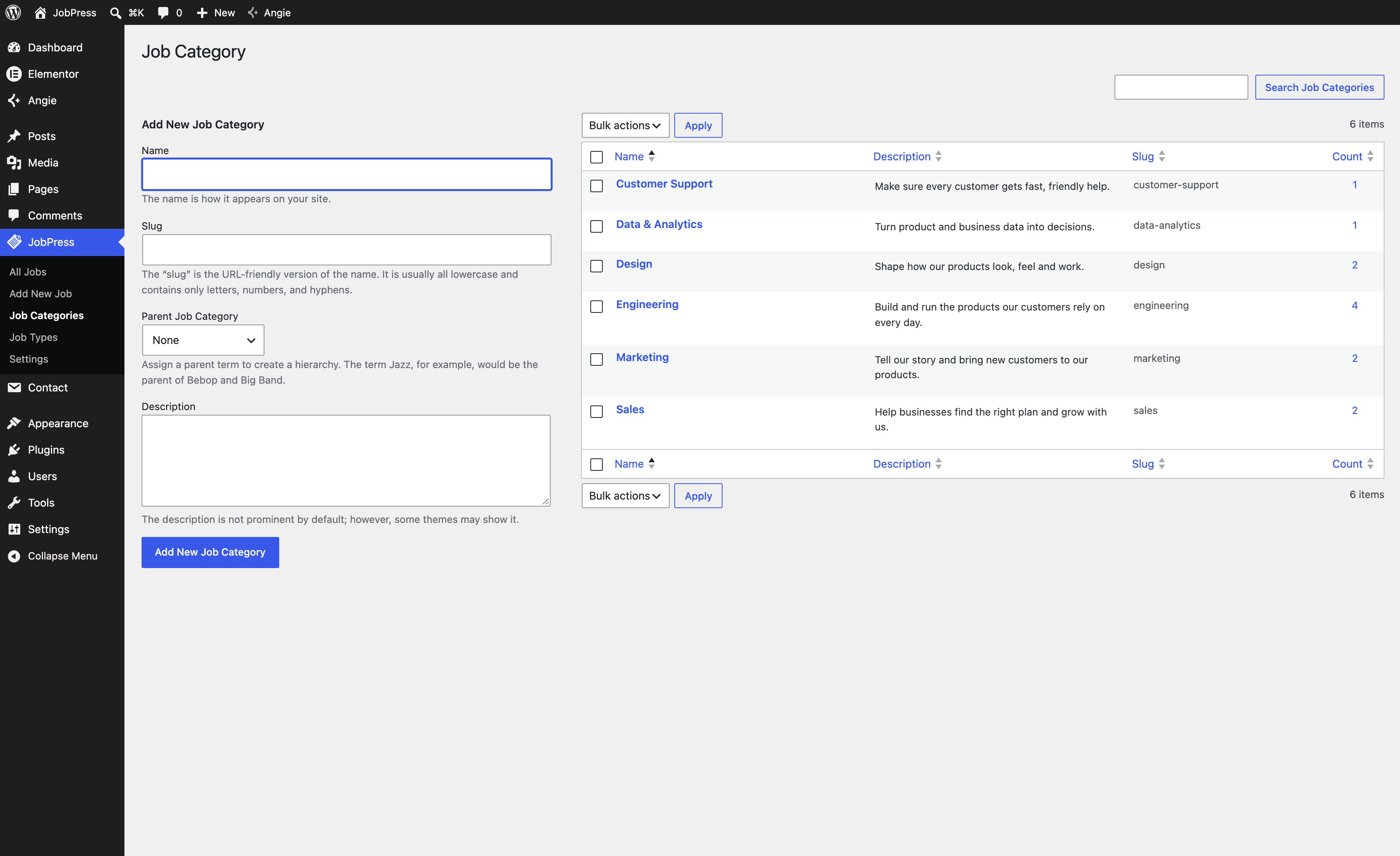
Task: Open the Posts pin icon in sidebar
Action: [14, 137]
